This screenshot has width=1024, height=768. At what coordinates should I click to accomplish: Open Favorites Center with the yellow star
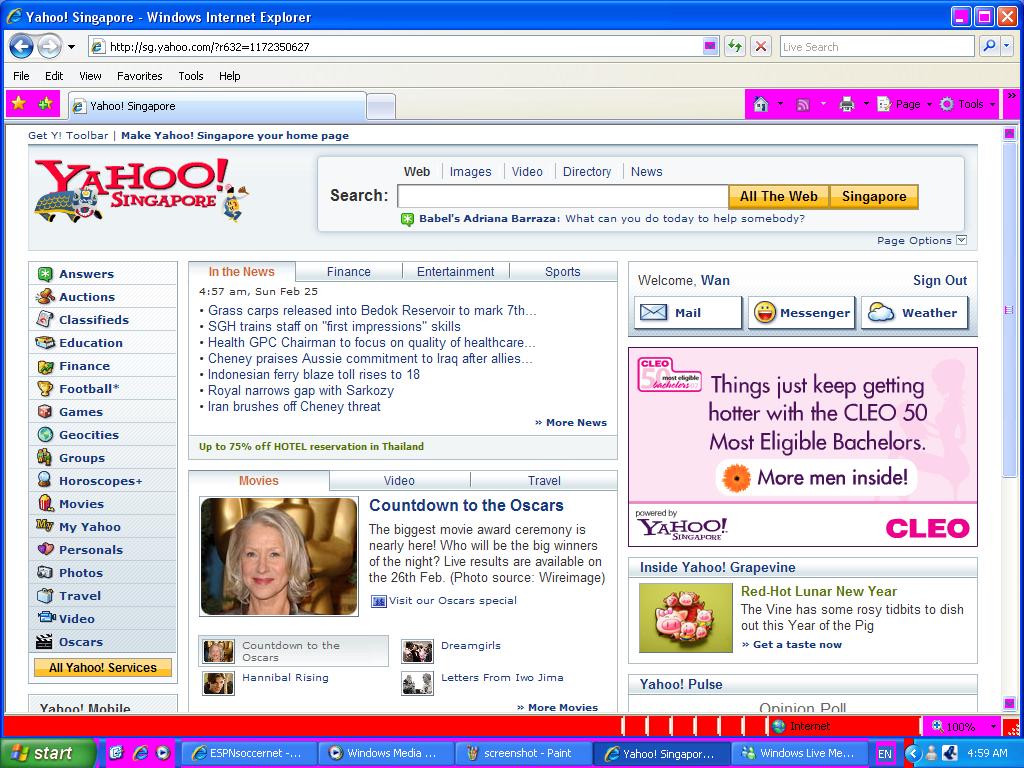coord(19,104)
